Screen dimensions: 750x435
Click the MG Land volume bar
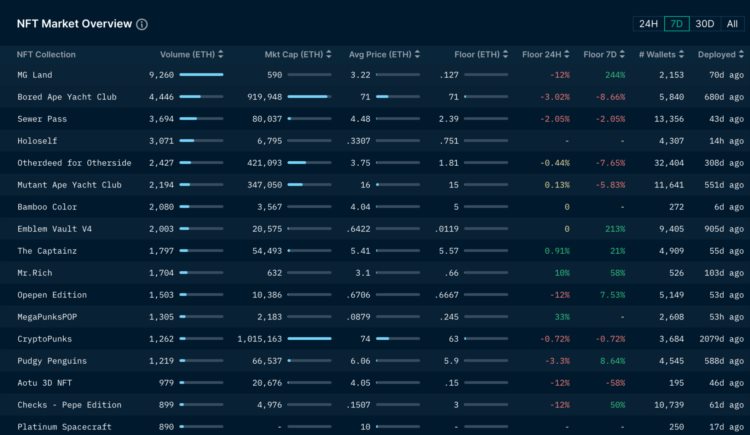(x=201, y=75)
